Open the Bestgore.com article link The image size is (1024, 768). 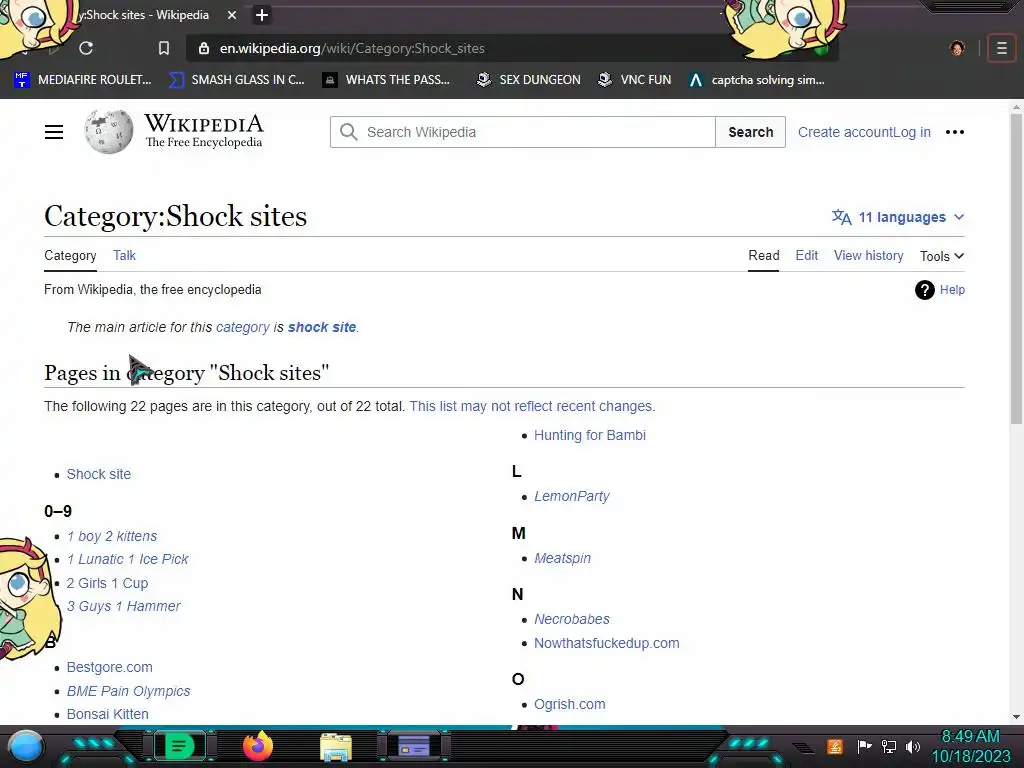(x=109, y=667)
